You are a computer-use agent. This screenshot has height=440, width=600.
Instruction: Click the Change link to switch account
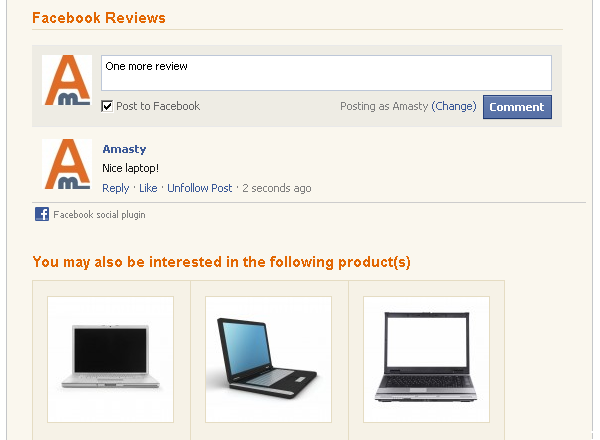click(x=454, y=106)
